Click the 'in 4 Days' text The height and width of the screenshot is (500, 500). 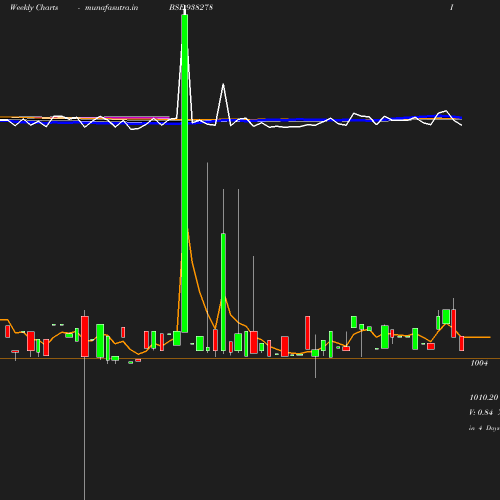pyautogui.click(x=484, y=428)
